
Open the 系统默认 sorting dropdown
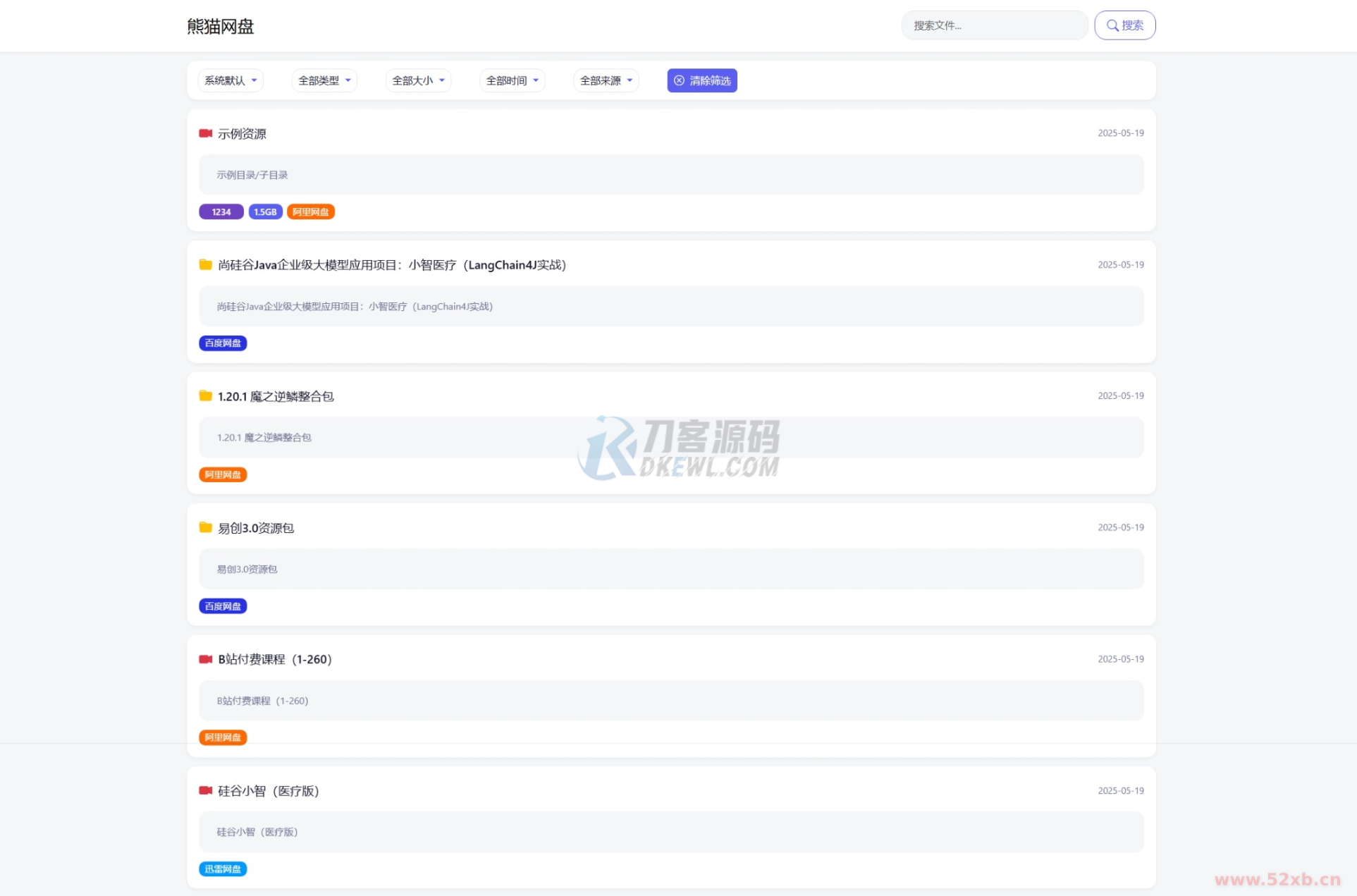pyautogui.click(x=230, y=80)
